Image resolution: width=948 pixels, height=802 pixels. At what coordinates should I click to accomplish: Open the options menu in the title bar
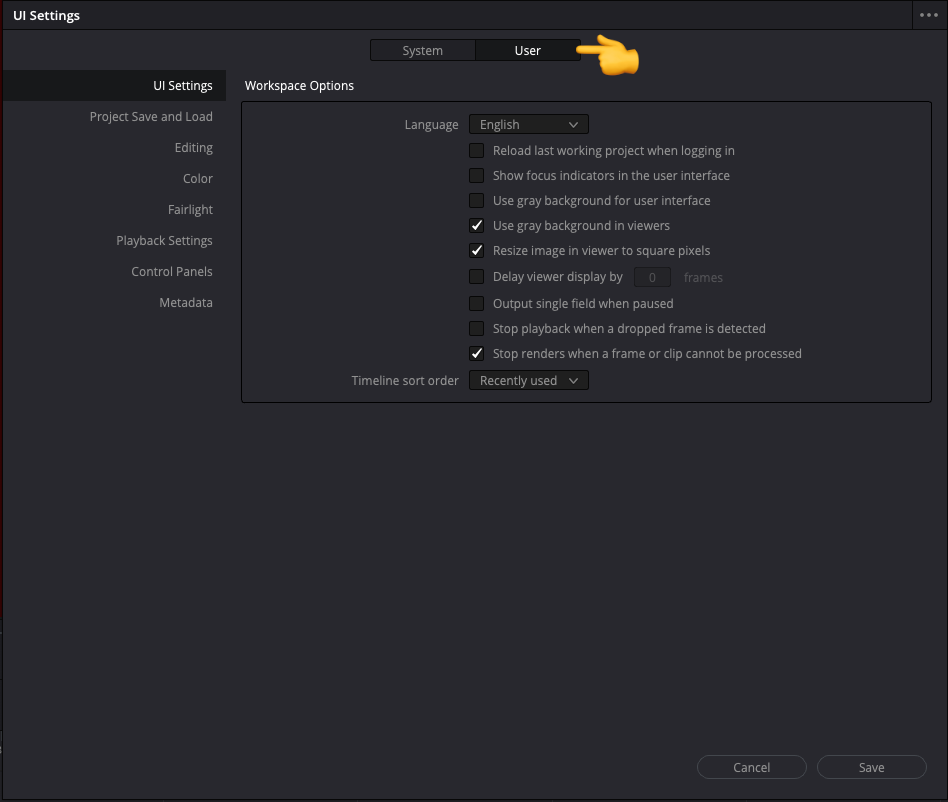(928, 15)
